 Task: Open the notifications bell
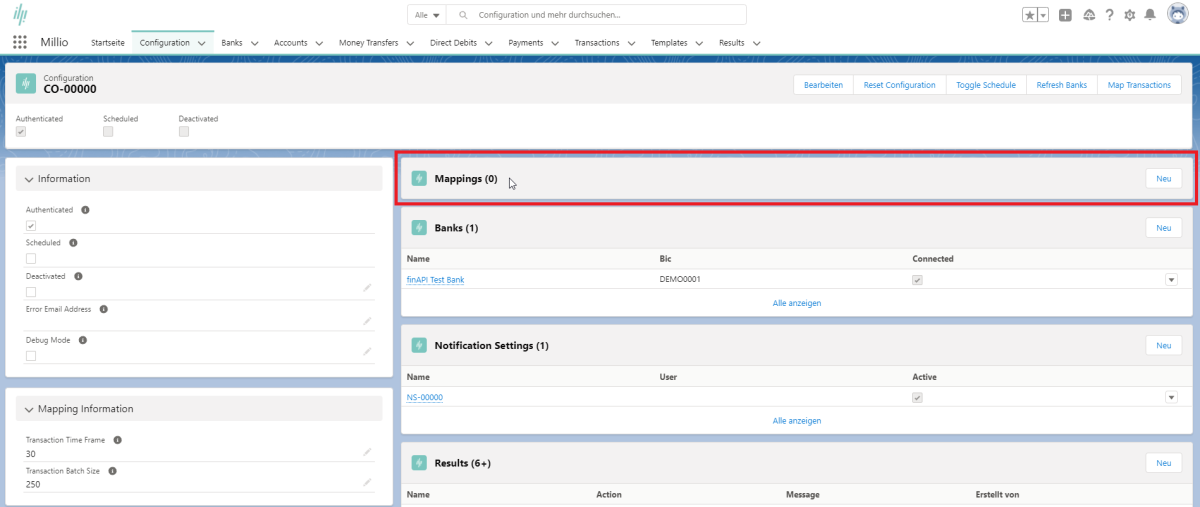click(1150, 15)
